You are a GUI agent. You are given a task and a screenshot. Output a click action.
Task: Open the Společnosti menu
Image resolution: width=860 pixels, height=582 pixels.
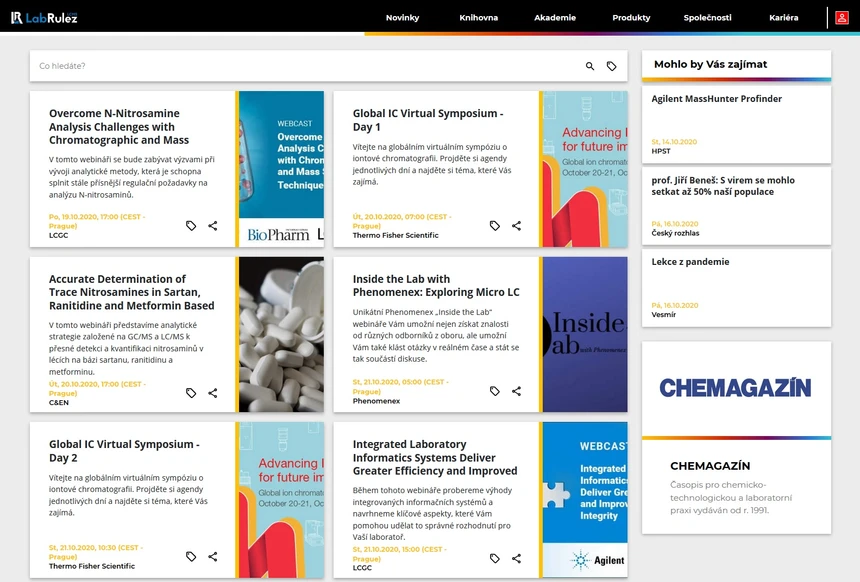708,18
